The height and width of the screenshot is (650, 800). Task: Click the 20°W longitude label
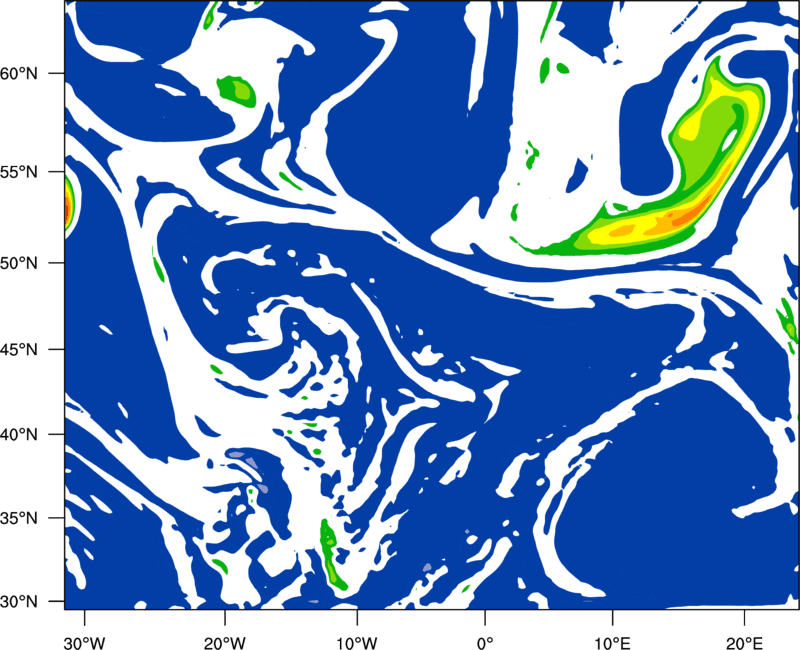tap(224, 643)
